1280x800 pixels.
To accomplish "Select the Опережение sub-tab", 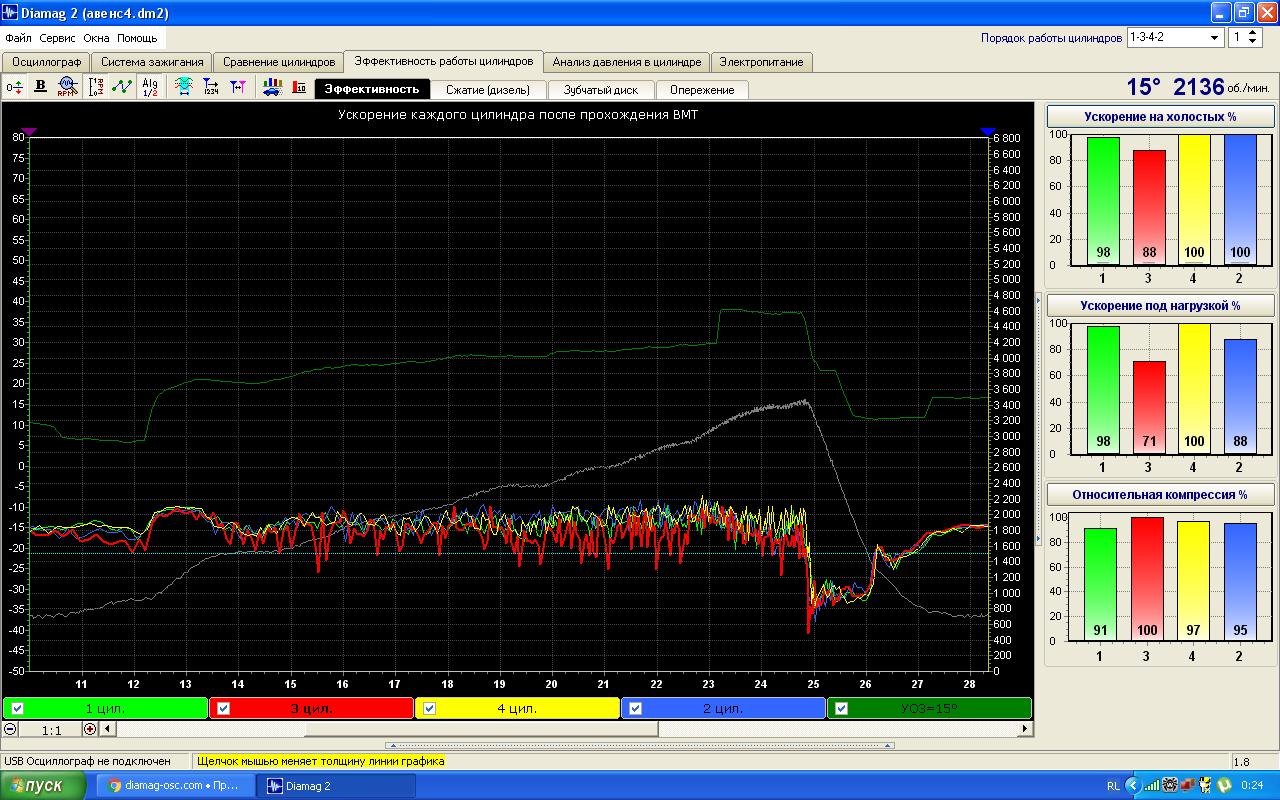I will [x=702, y=90].
